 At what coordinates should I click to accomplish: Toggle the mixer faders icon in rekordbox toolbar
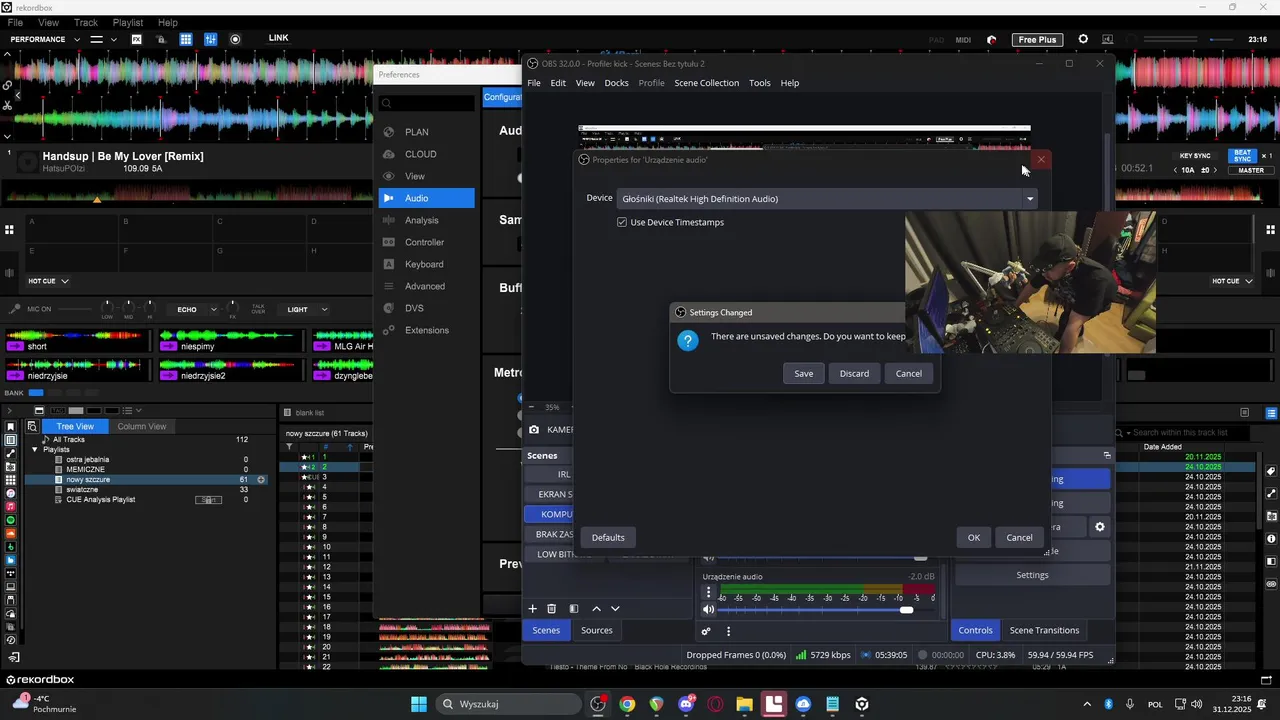(210, 39)
